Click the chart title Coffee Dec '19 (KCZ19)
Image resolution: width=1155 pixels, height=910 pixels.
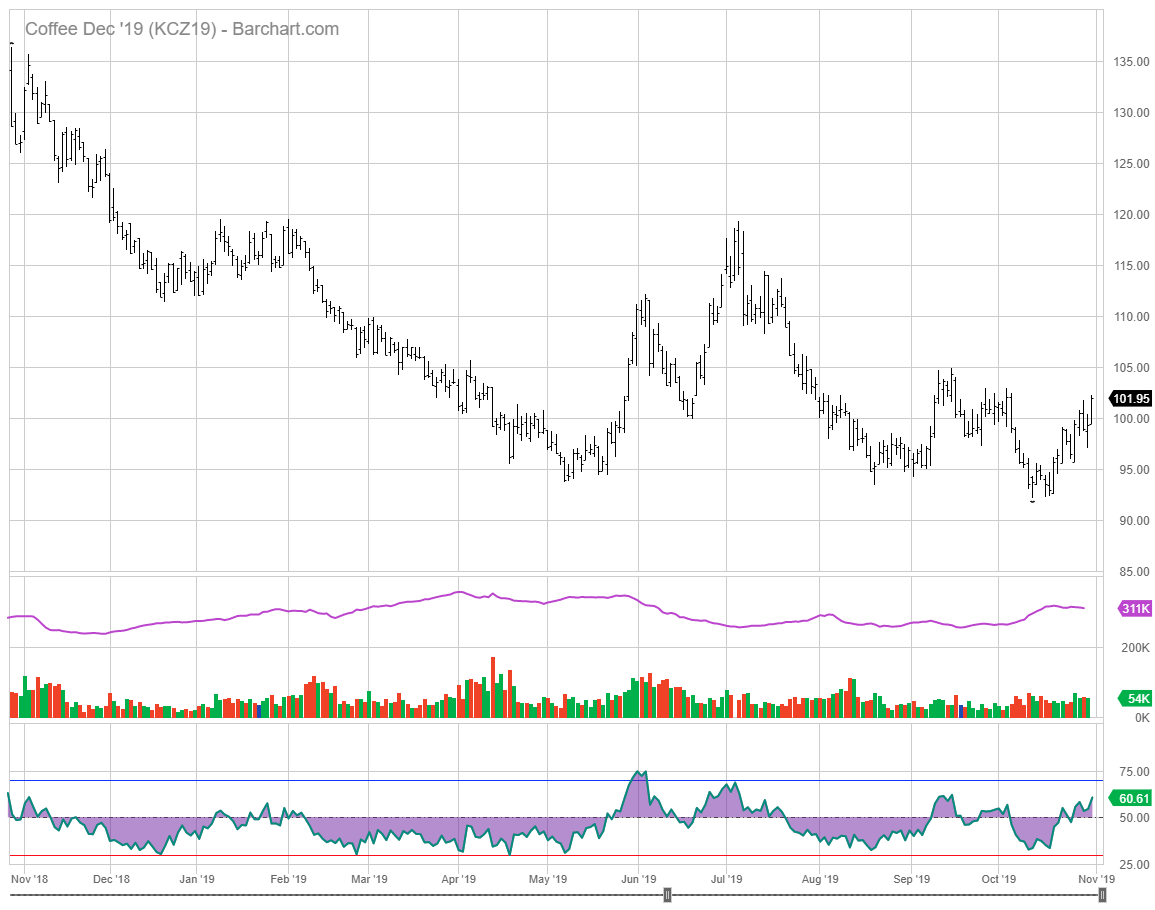(121, 29)
